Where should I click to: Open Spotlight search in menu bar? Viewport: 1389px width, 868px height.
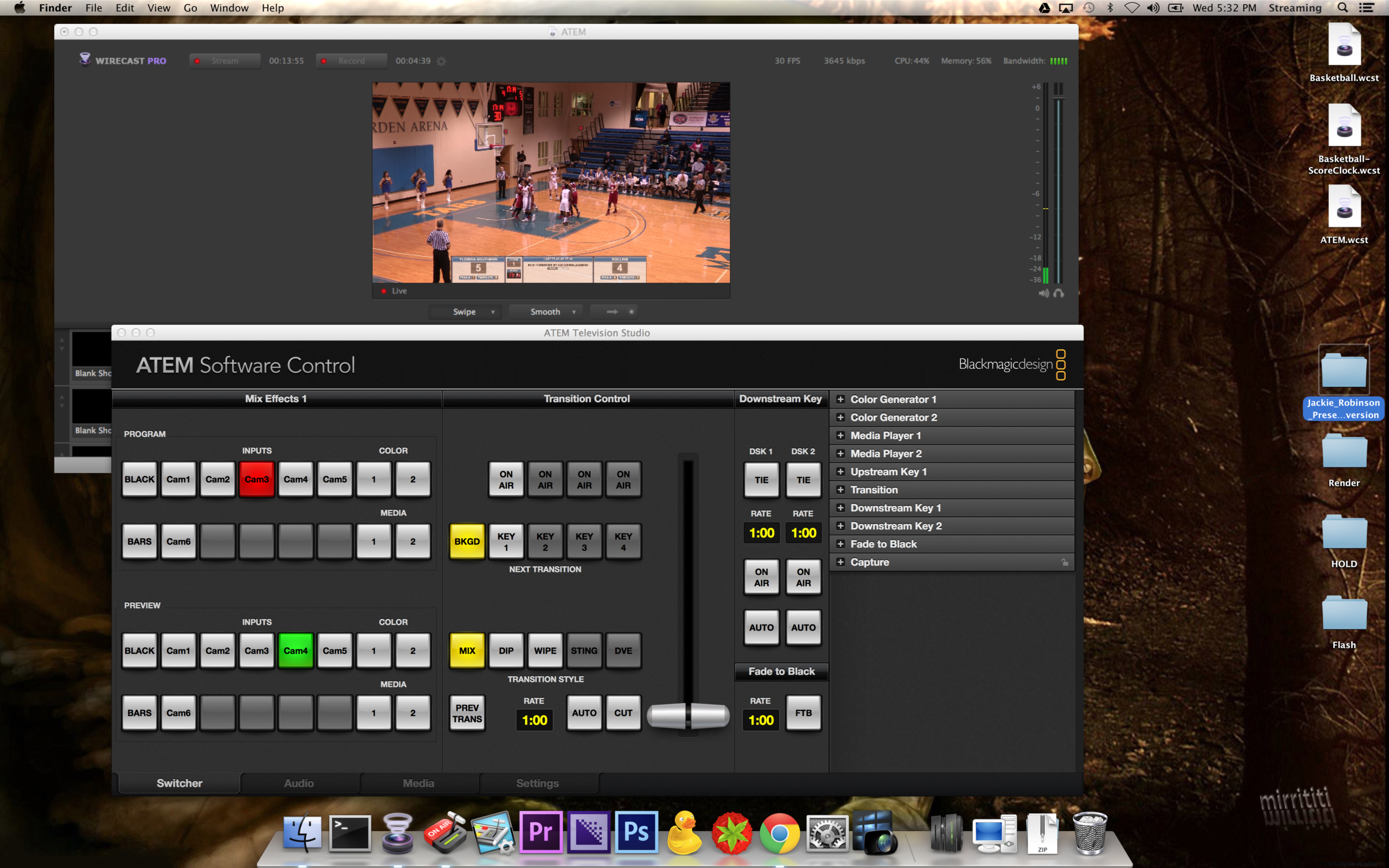pyautogui.click(x=1342, y=8)
